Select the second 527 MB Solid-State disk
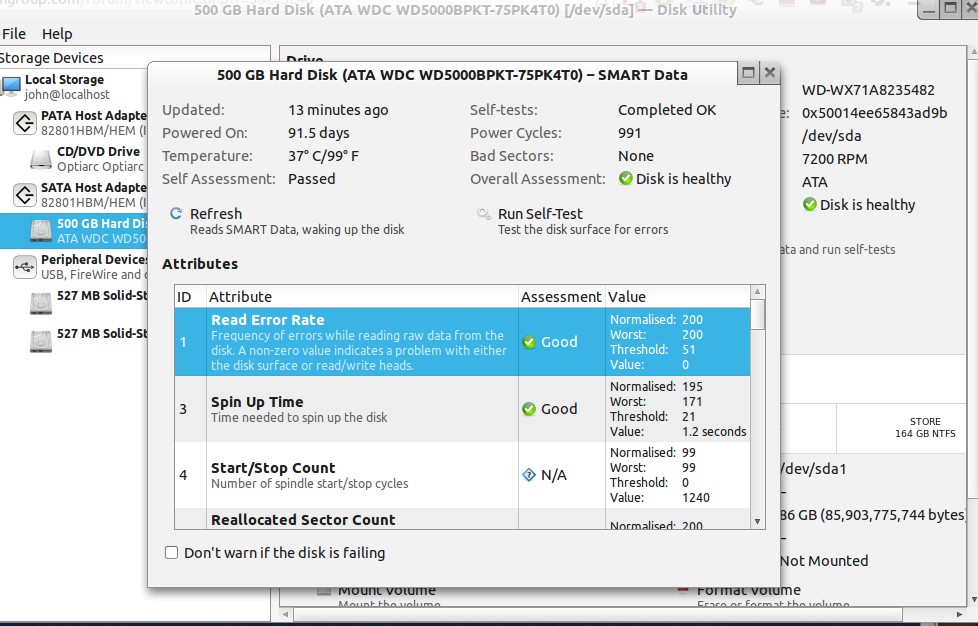This screenshot has height=626, width=978. pos(41,340)
